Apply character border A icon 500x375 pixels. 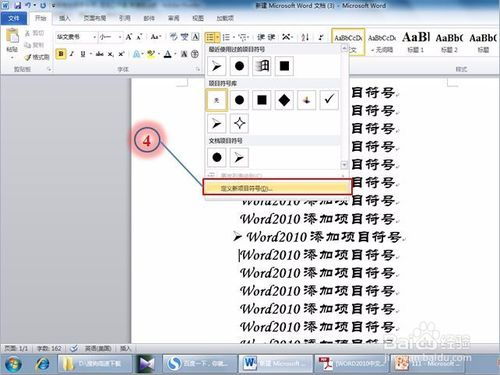pyautogui.click(x=196, y=37)
